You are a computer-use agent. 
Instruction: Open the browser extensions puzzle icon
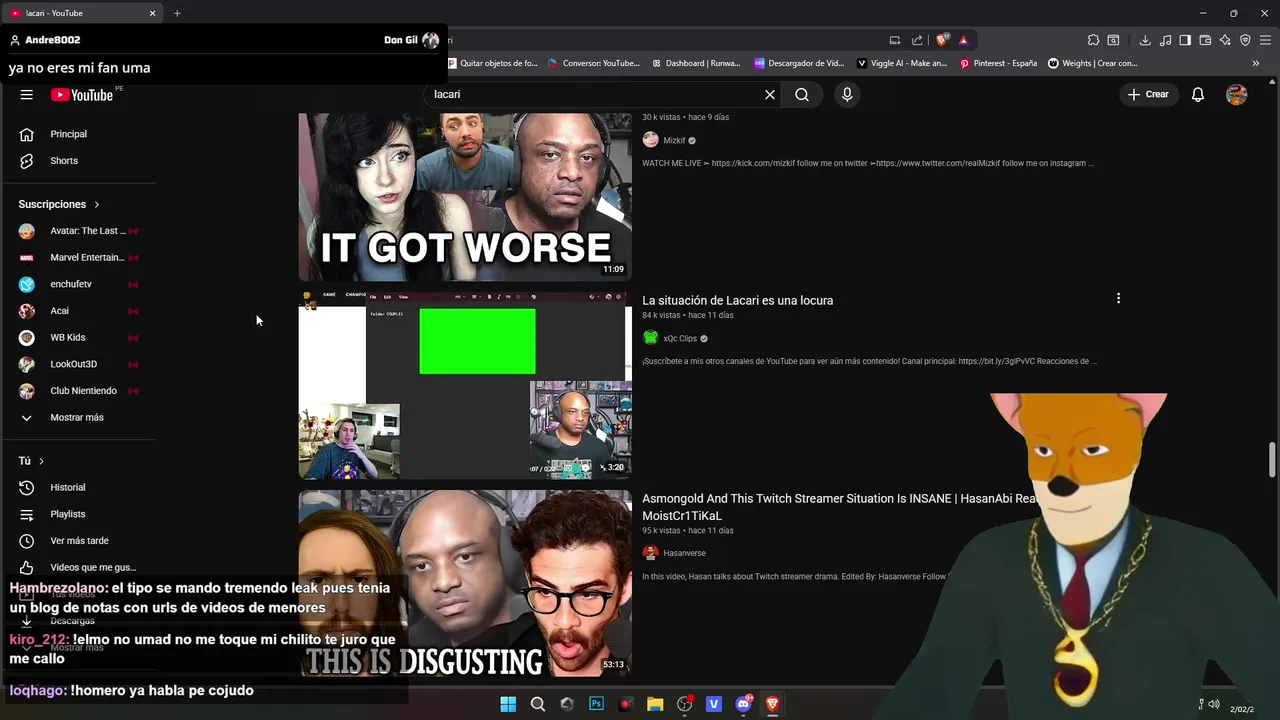coord(1094,40)
